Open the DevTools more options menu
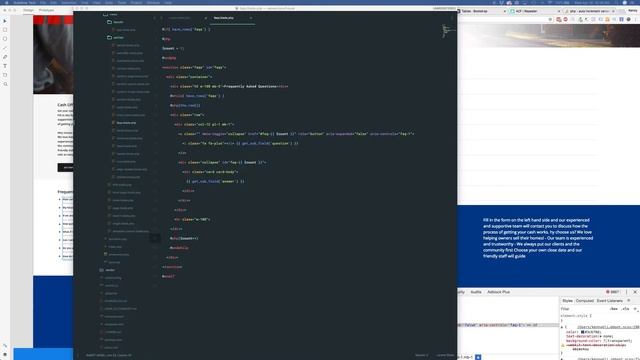Viewport: 640px width, 360px height. point(627,292)
